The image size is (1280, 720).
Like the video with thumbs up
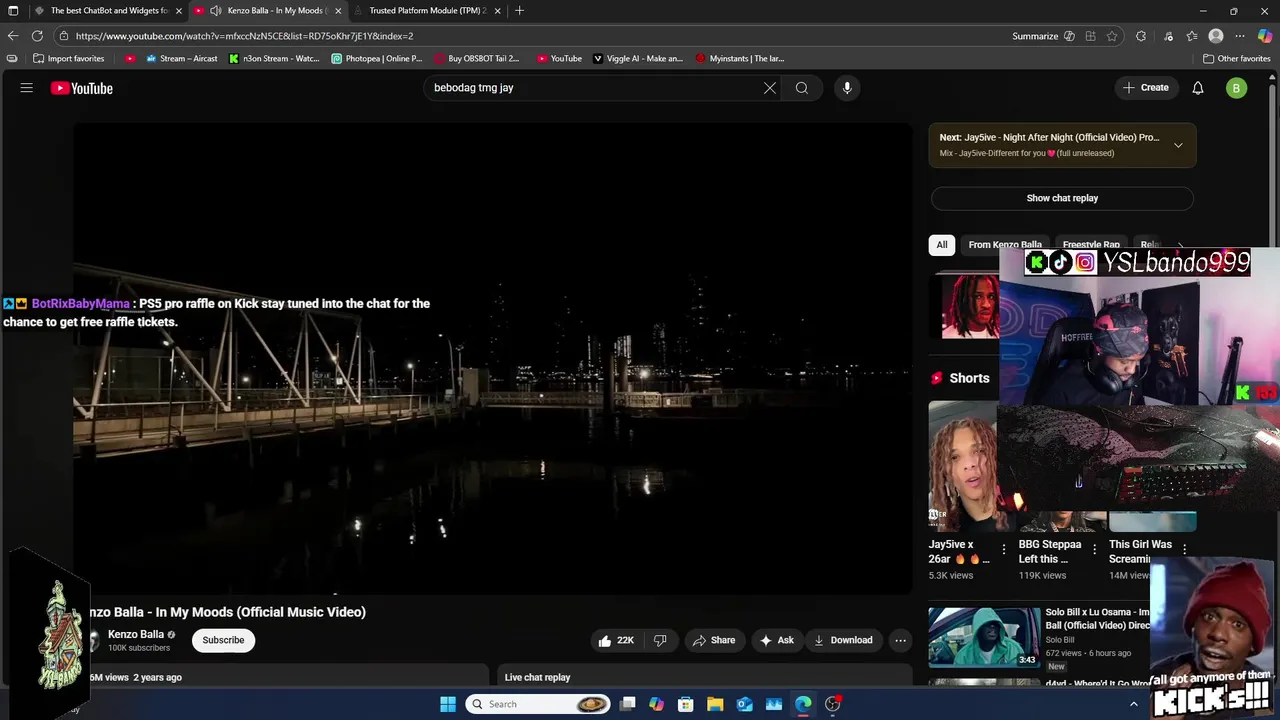click(x=617, y=640)
